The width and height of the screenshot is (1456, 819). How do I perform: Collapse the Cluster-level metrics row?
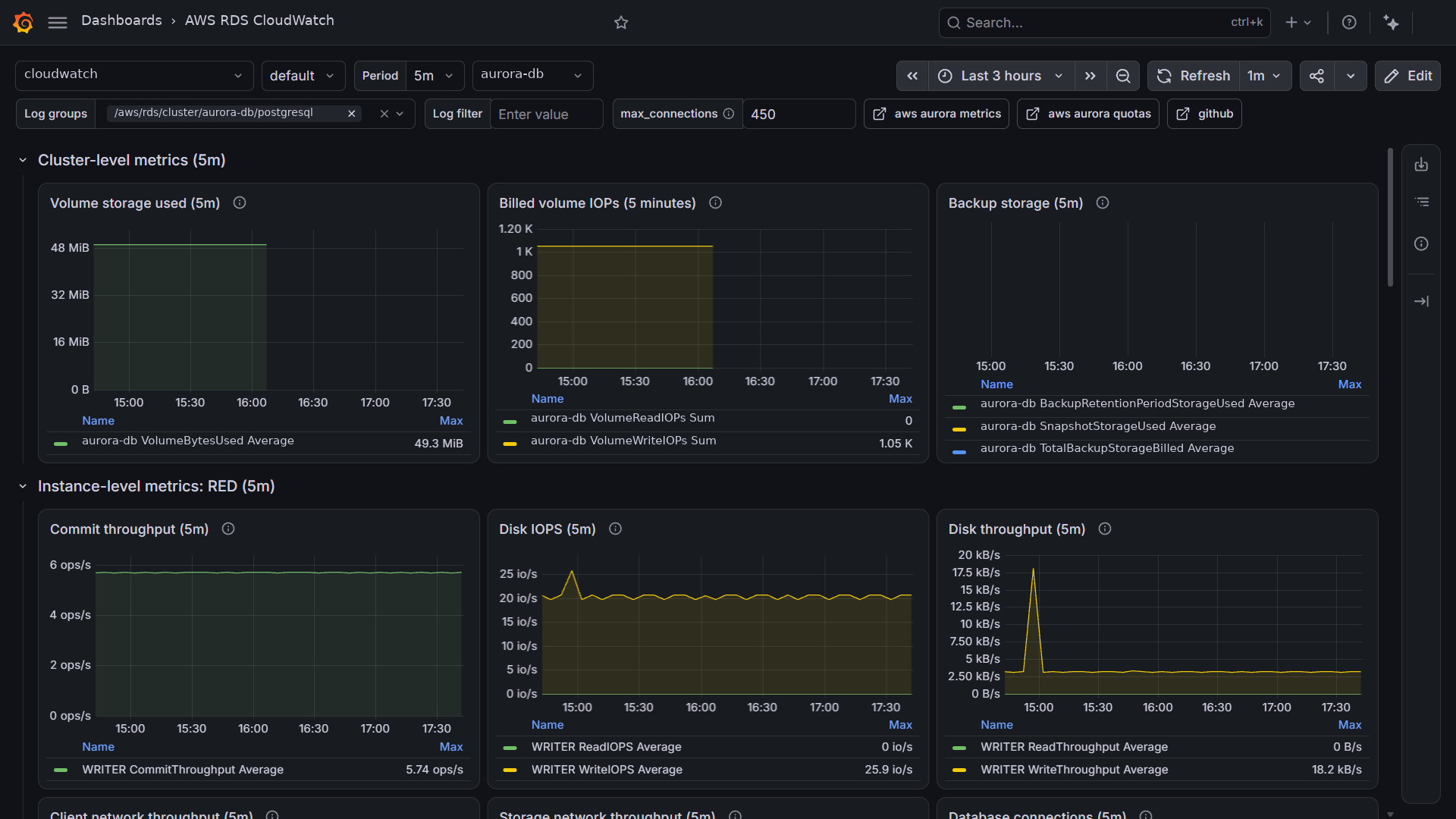pos(23,160)
